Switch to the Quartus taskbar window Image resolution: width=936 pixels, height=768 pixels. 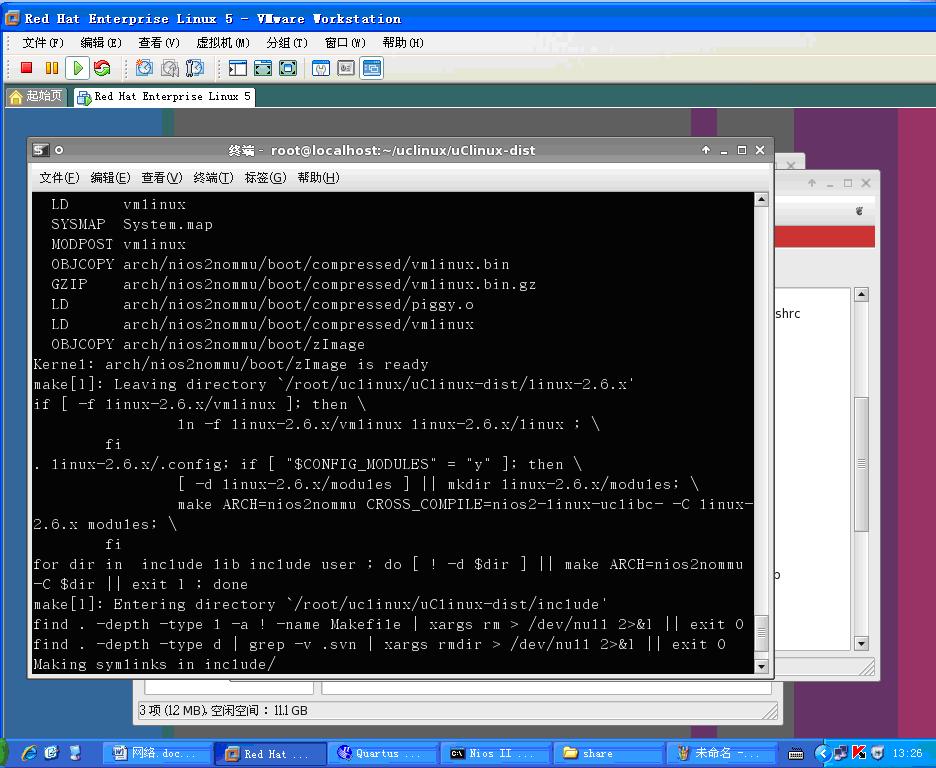pyautogui.click(x=383, y=754)
